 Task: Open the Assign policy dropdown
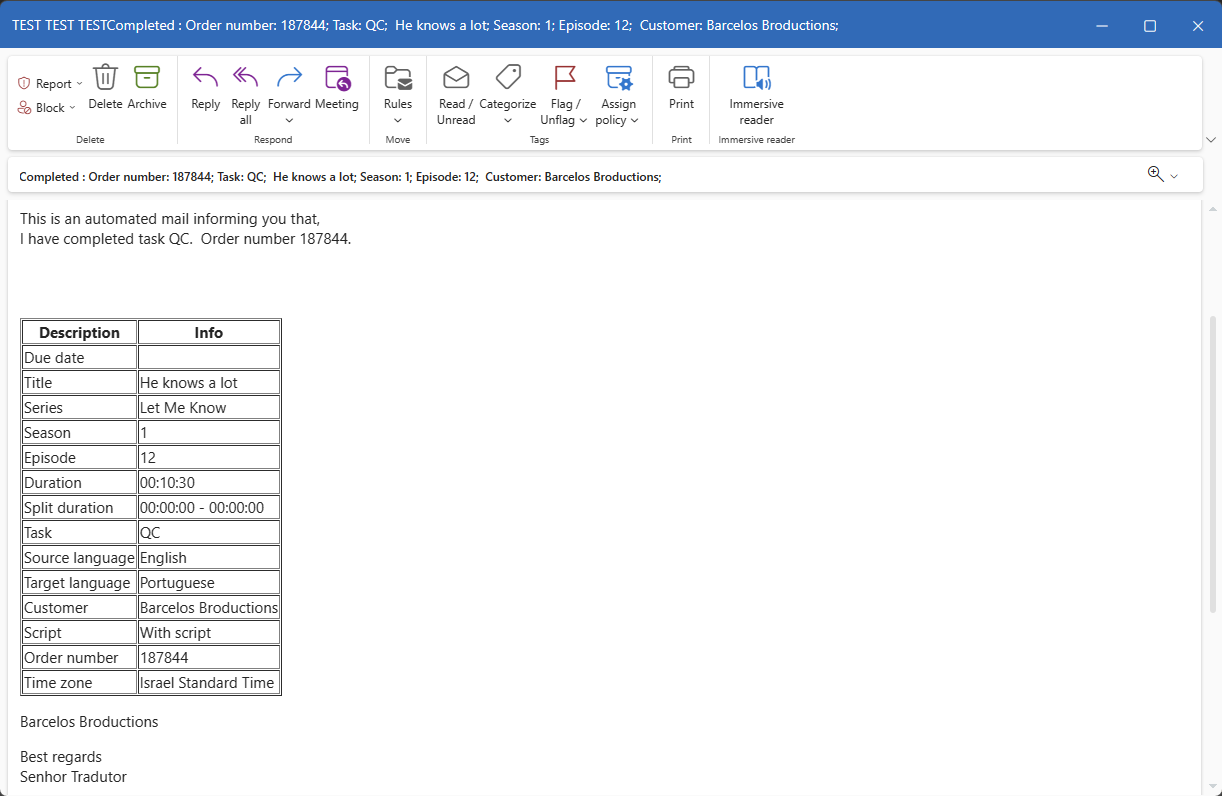point(635,120)
